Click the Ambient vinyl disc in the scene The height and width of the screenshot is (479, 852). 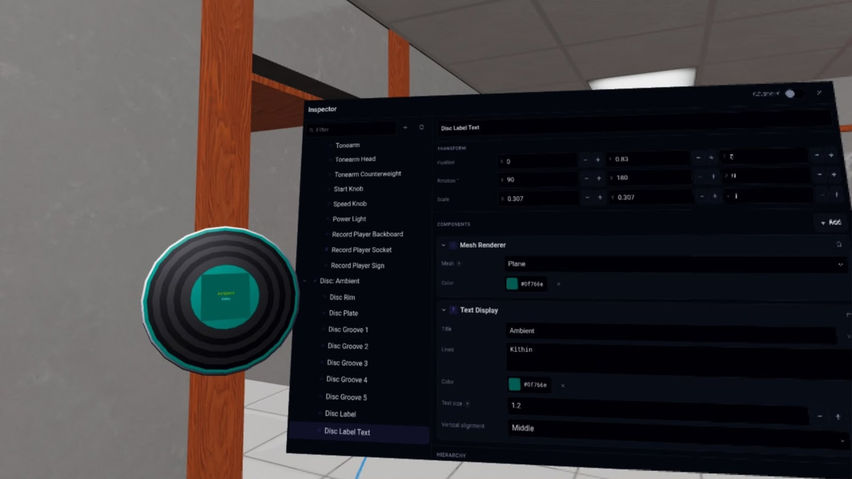pyautogui.click(x=221, y=300)
